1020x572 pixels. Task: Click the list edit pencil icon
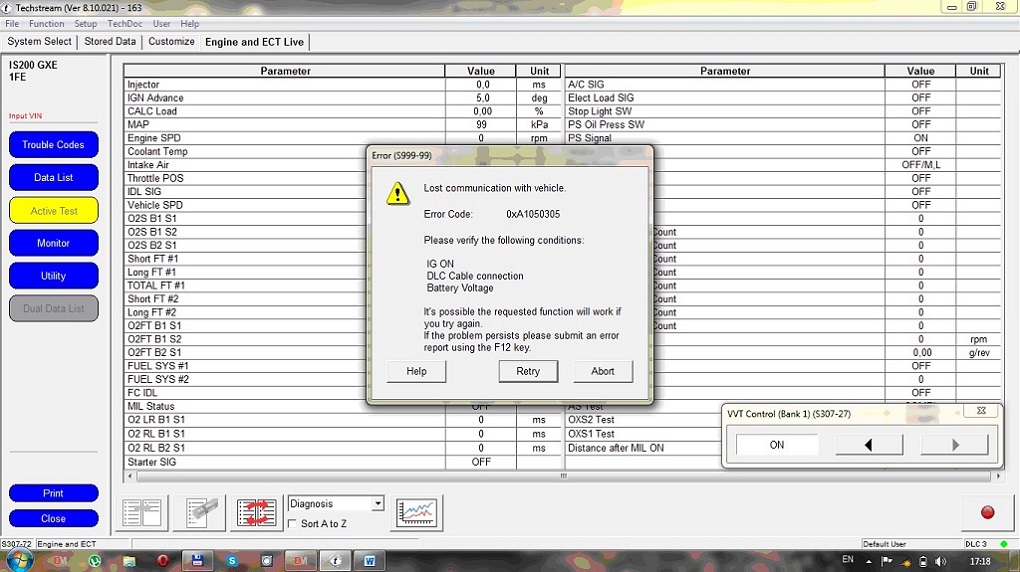click(199, 512)
